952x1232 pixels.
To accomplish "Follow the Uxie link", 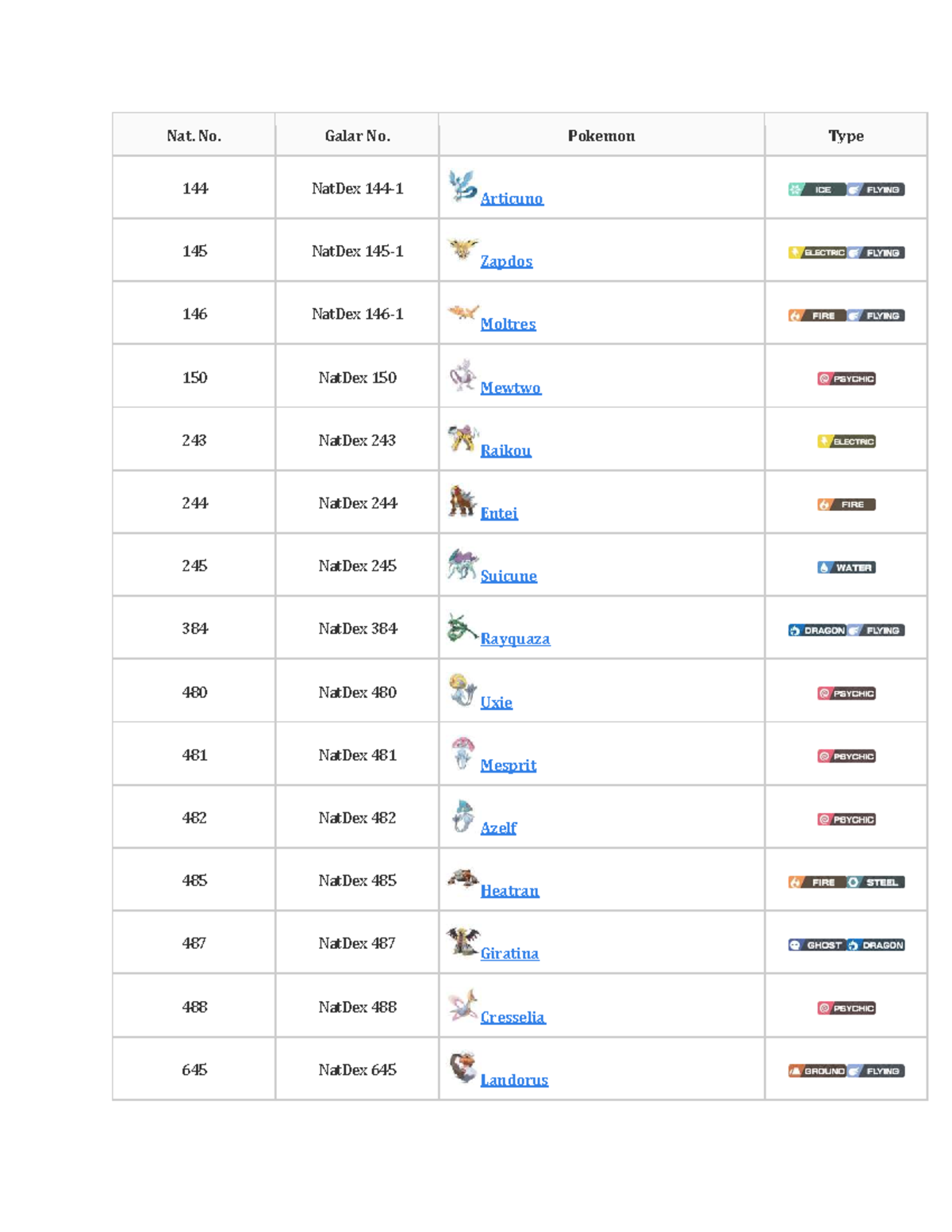I will [496, 702].
